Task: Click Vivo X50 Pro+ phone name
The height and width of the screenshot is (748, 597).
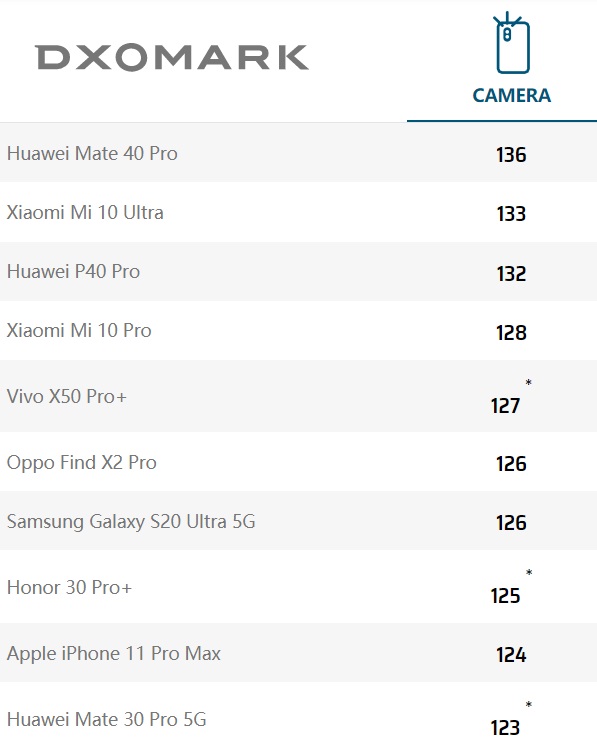Action: coord(67,396)
